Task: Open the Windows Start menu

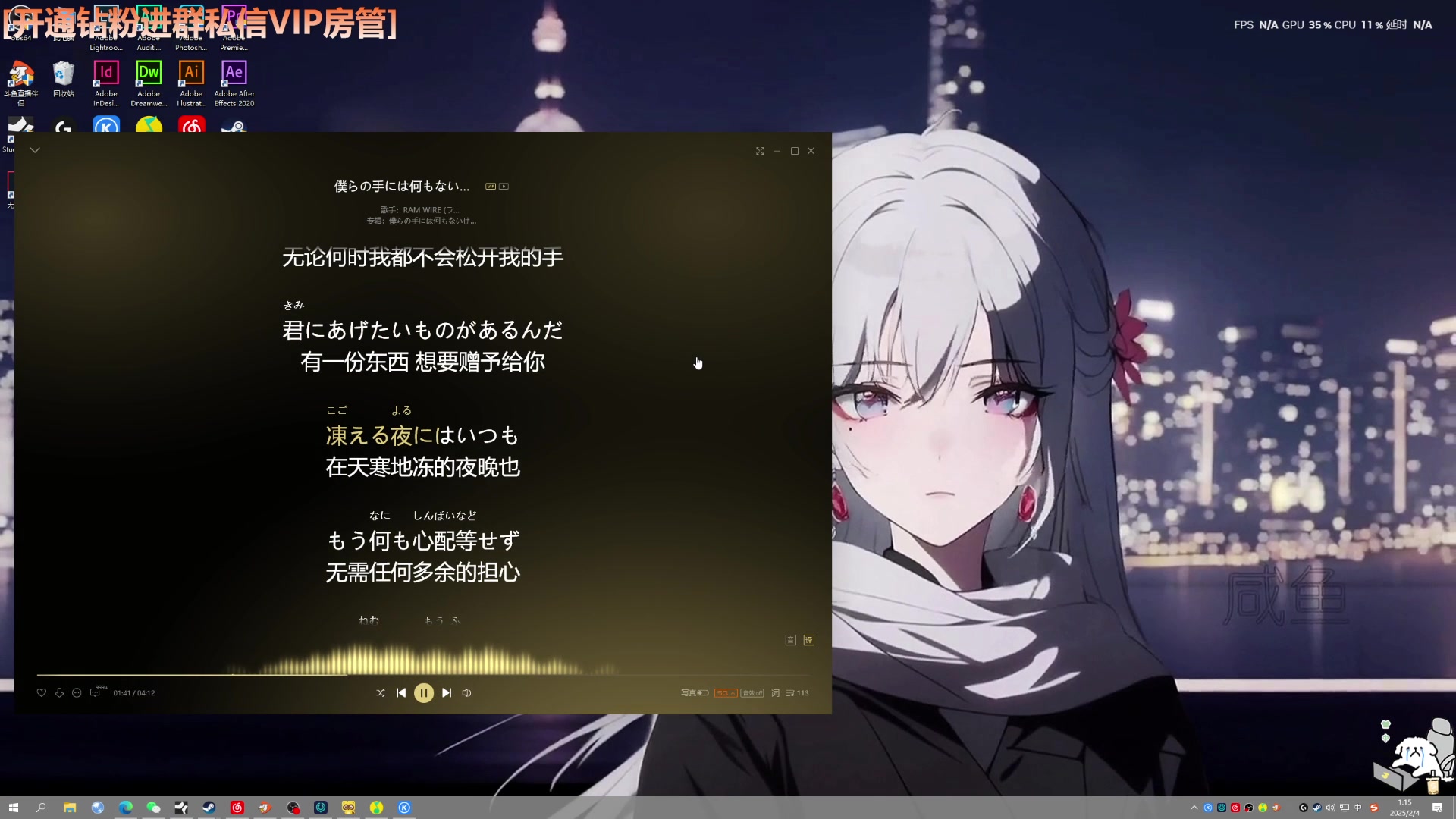Action: click(x=13, y=808)
